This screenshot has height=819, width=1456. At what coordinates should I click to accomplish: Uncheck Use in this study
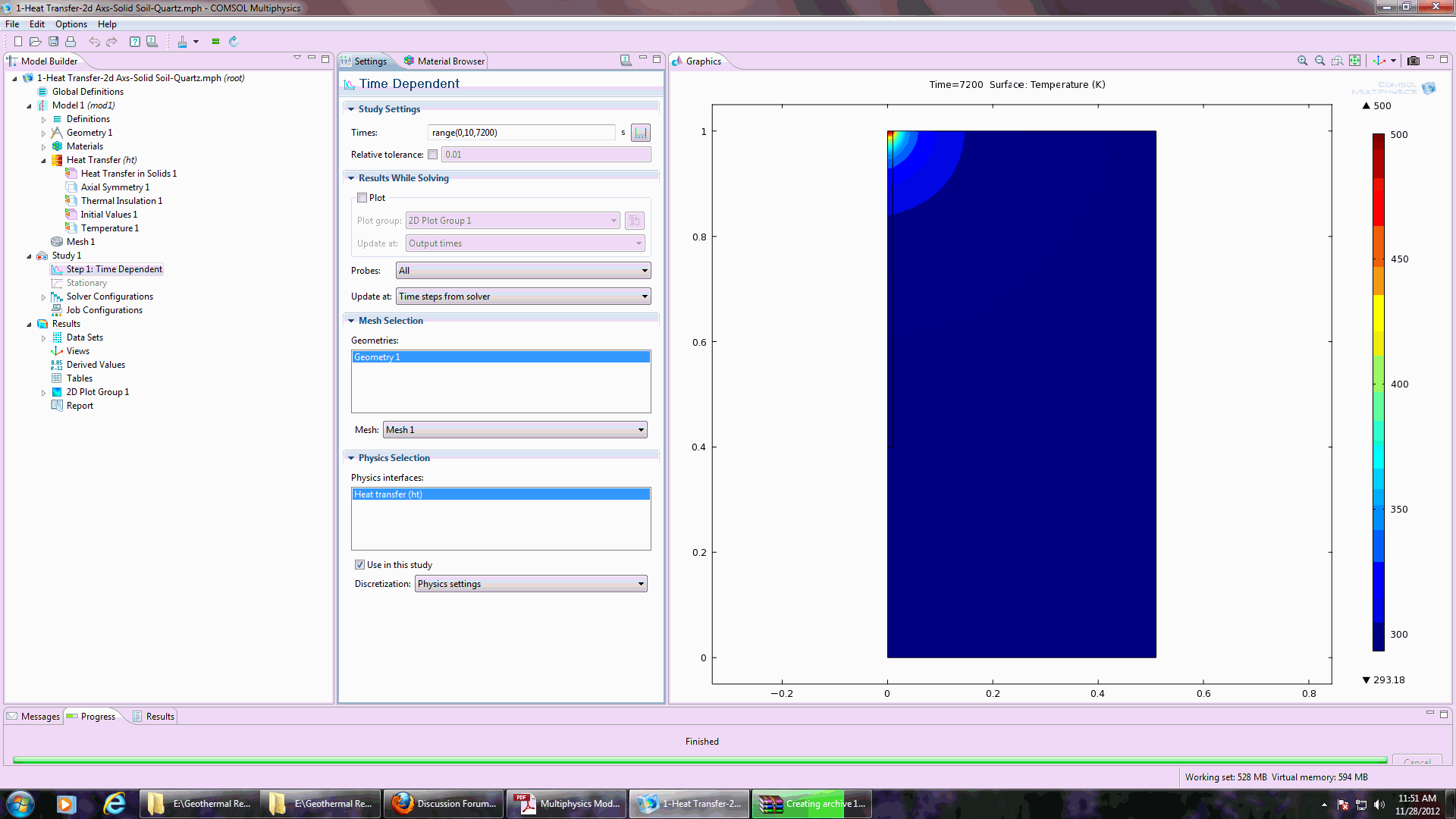coord(359,565)
